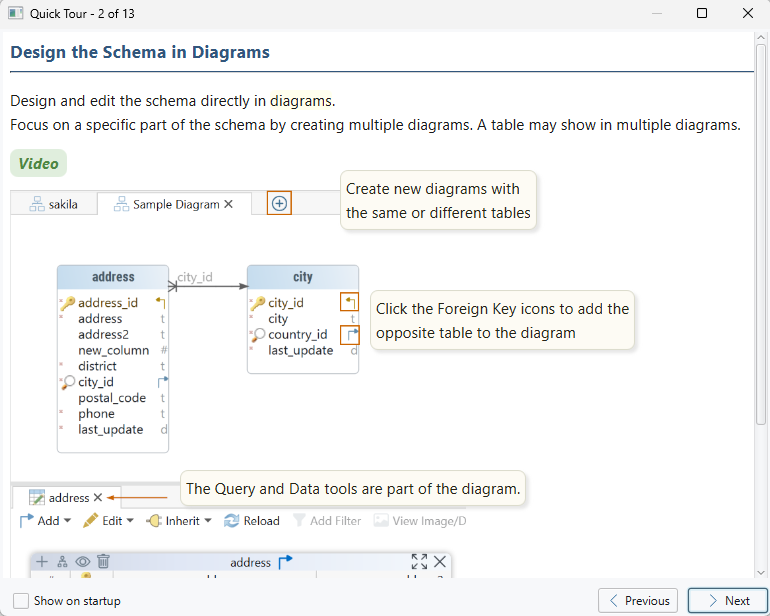
Task: Select the district column
Action: pyautogui.click(x=97, y=366)
